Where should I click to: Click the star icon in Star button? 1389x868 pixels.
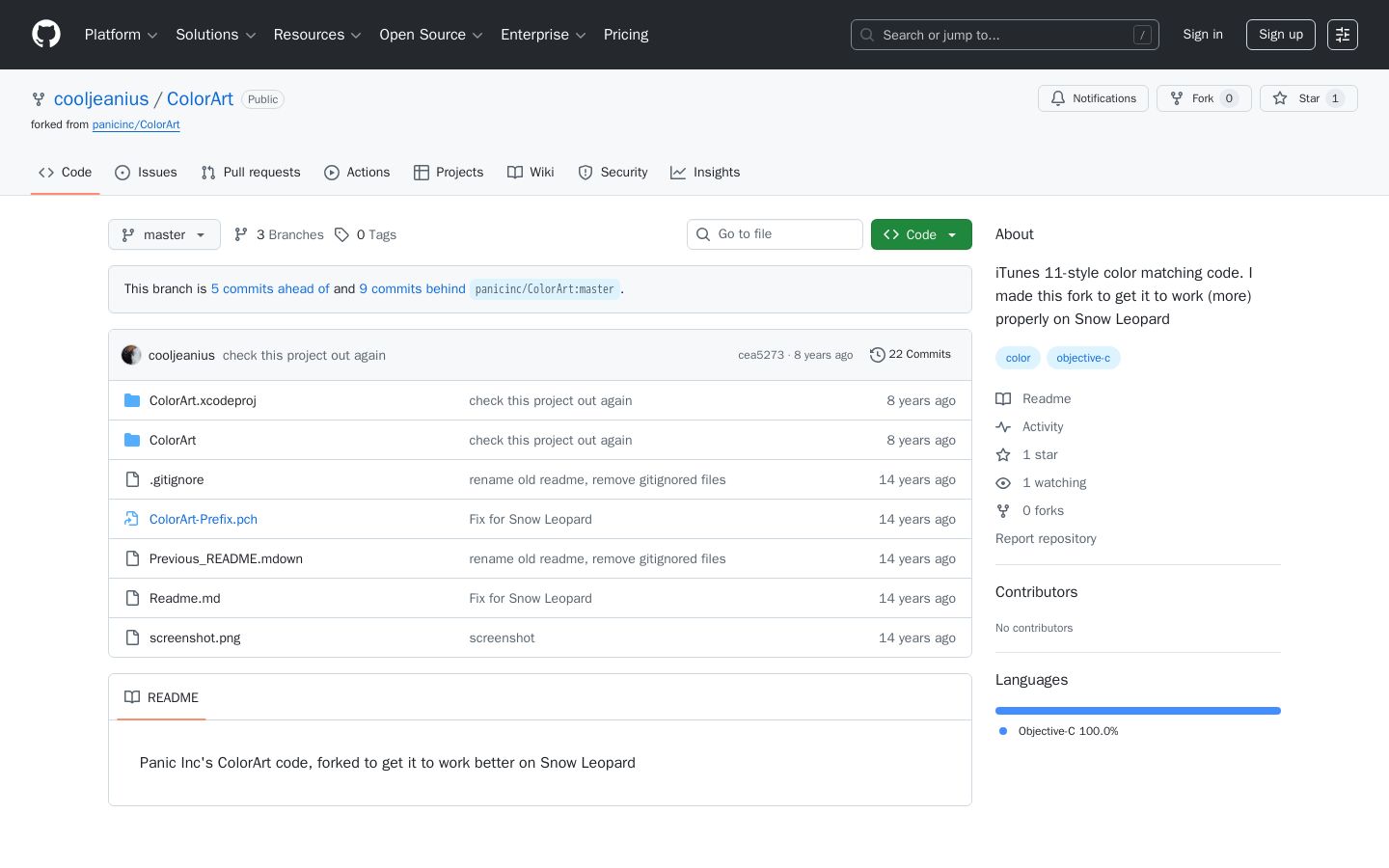point(1280,98)
